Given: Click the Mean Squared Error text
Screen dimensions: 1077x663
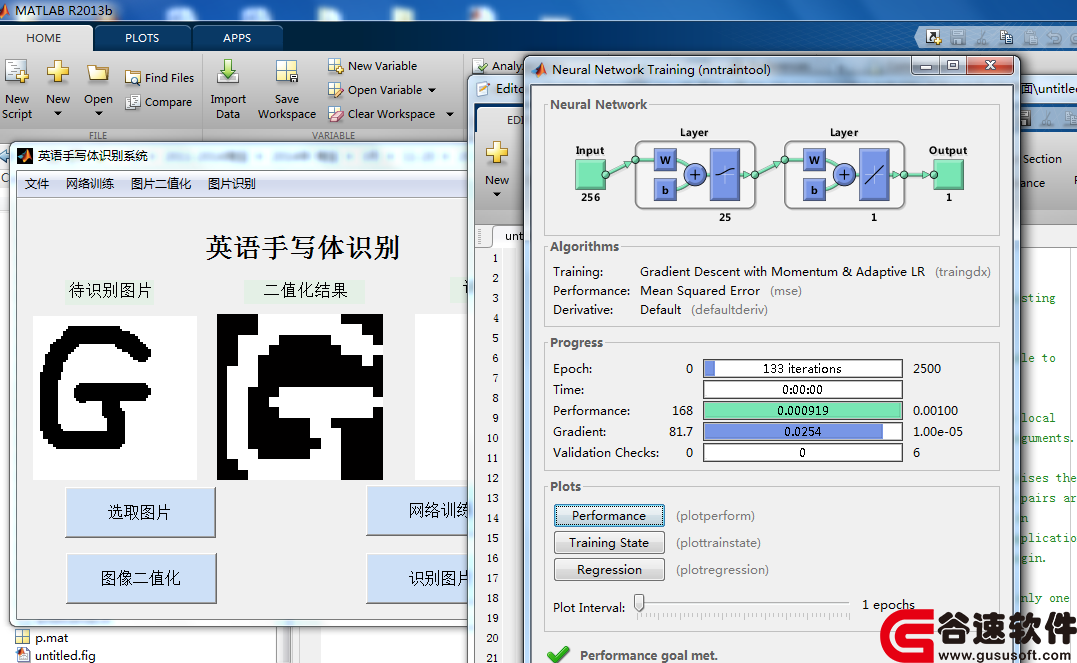Looking at the screenshot, I should coord(700,291).
